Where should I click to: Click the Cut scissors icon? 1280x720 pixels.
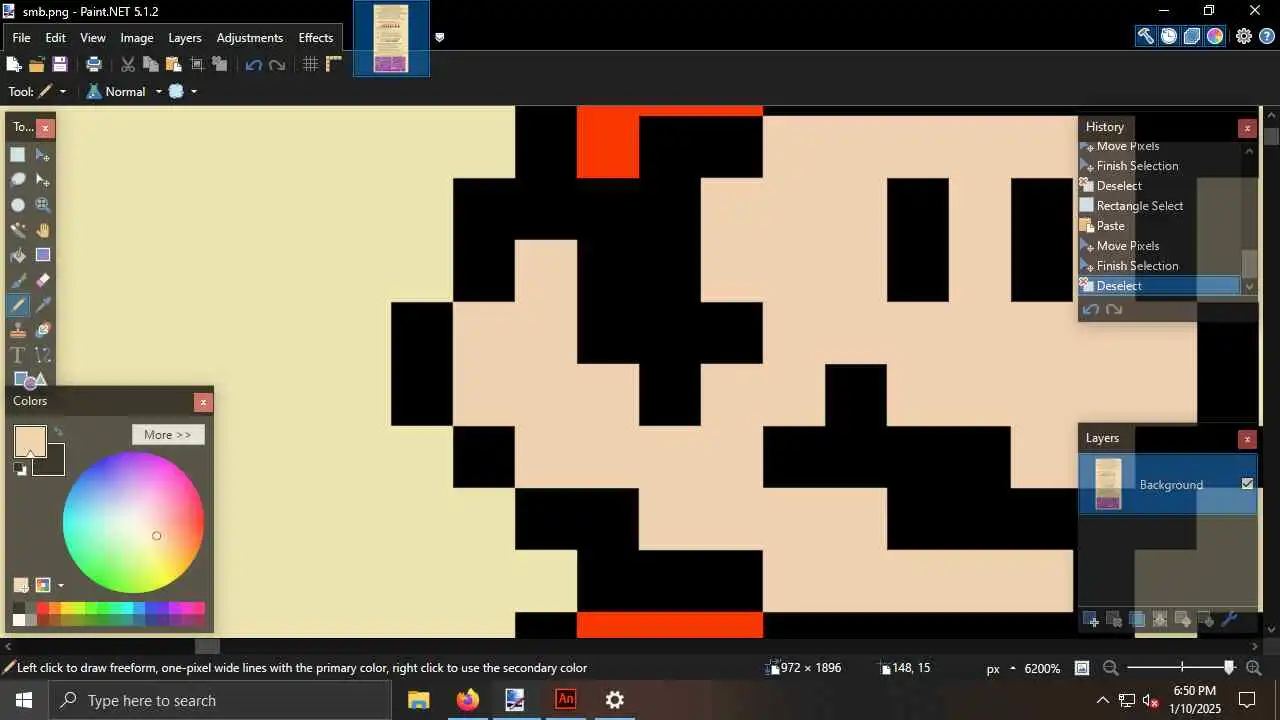(128, 64)
